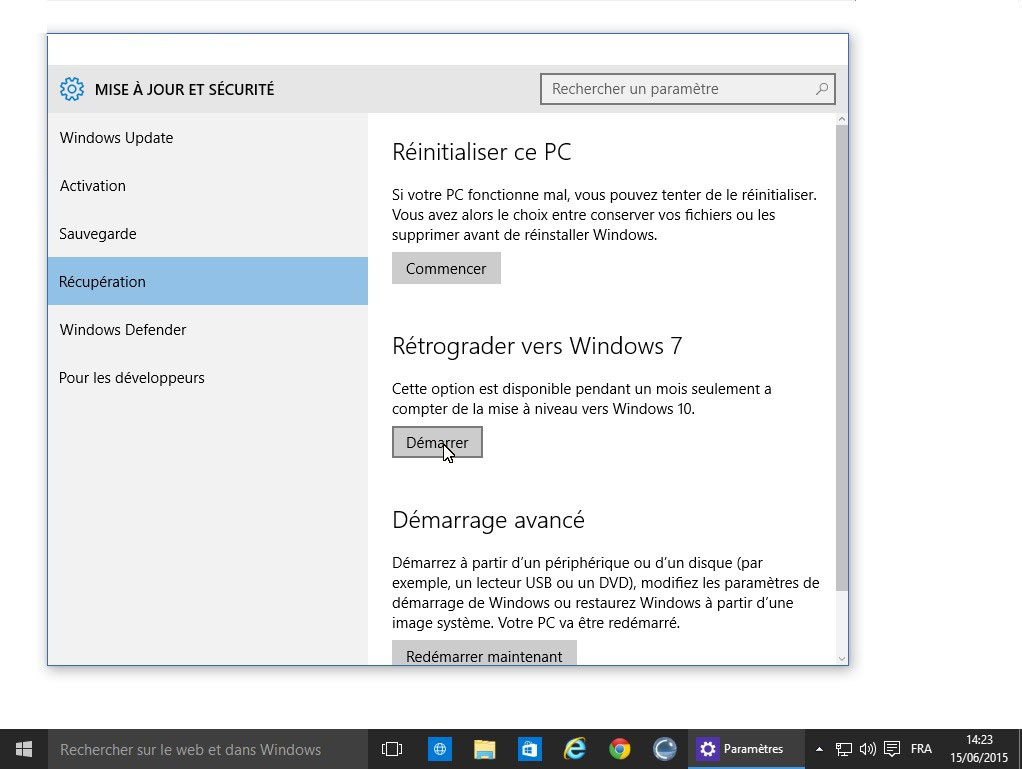The image size is (1022, 769).
Task: Open the Action Center notifications icon
Action: click(x=891, y=749)
